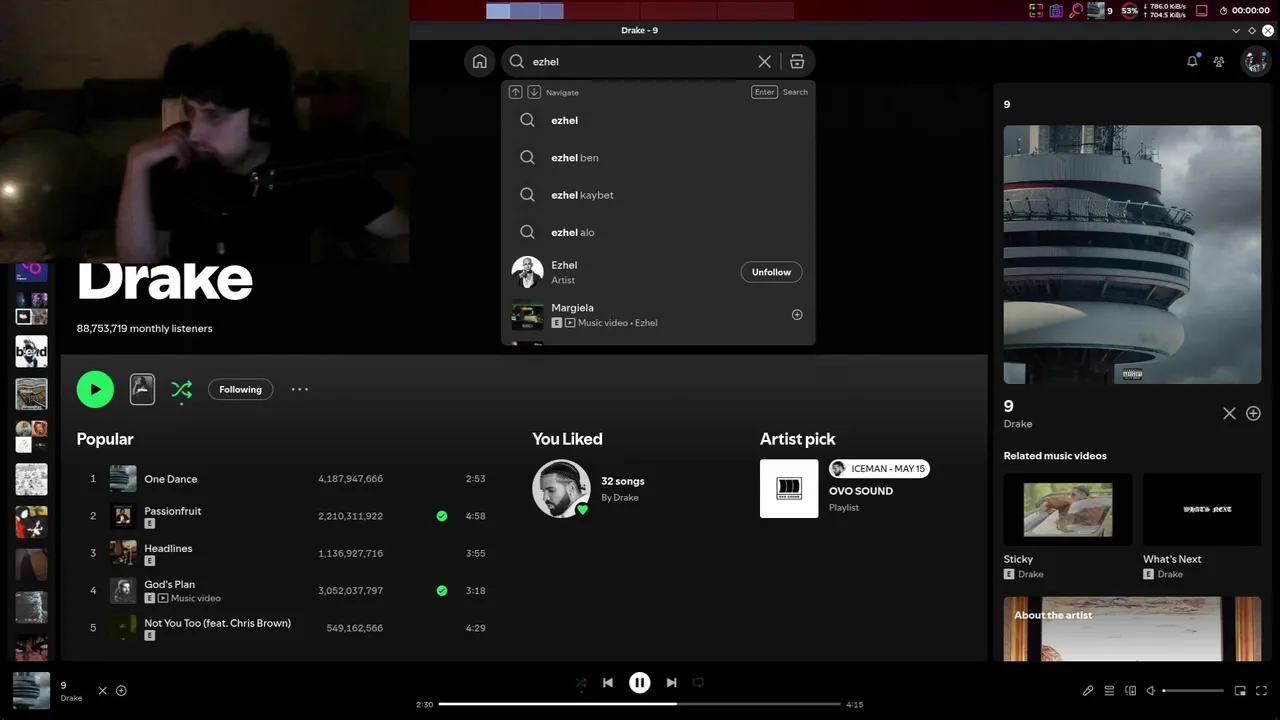Open the window menu chevron in title bar
The width and height of the screenshot is (1280, 720).
1235,31
